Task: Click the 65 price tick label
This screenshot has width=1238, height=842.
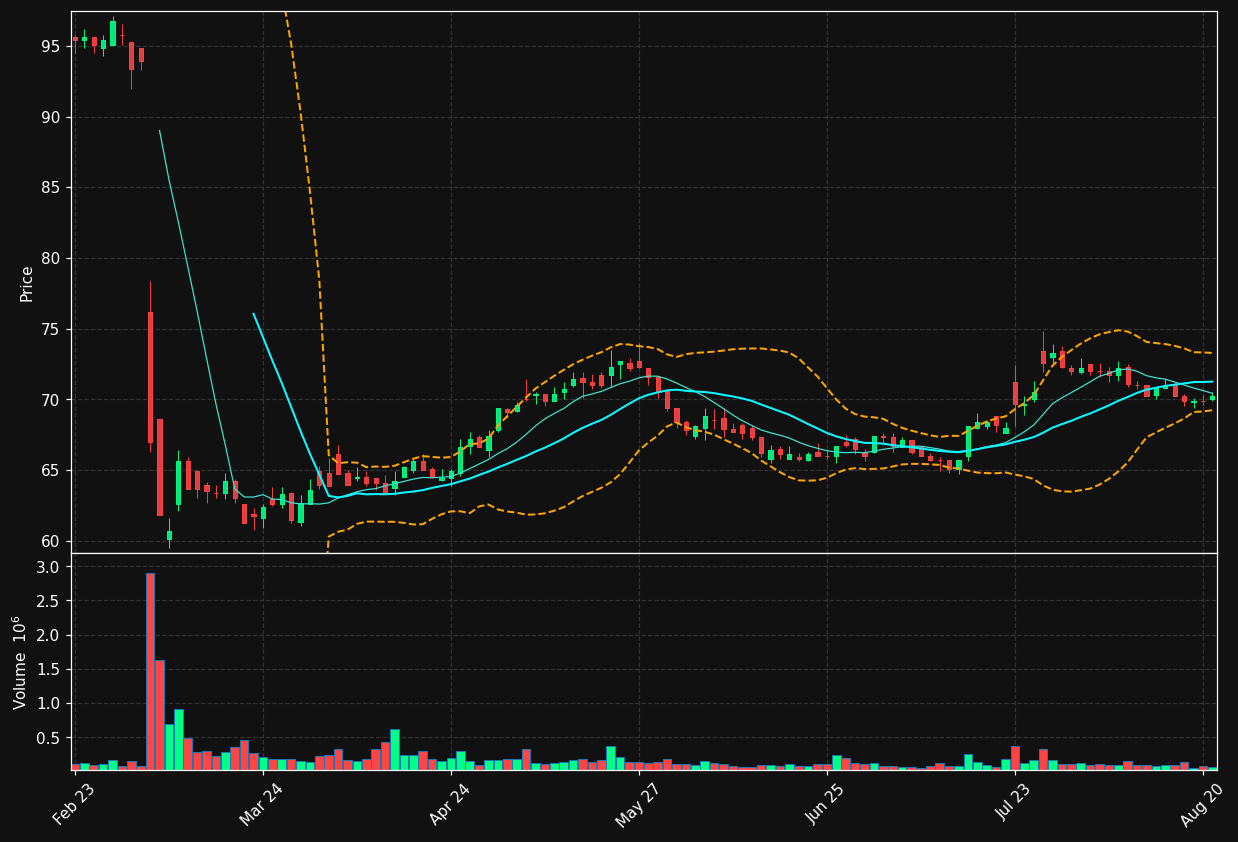Action: click(x=52, y=471)
